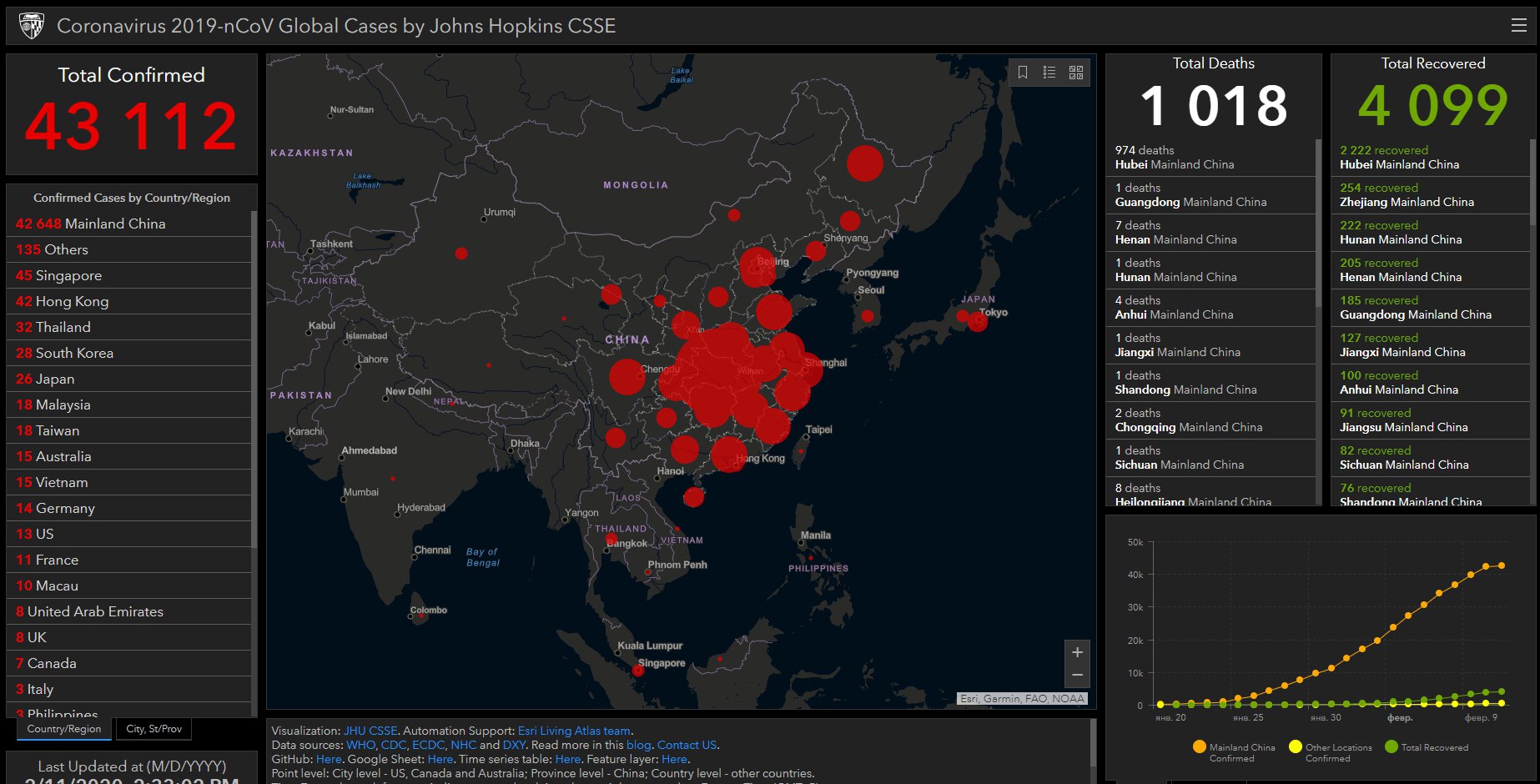Select 18 Malaysia row
Image resolution: width=1540 pixels, height=784 pixels.
tap(129, 405)
